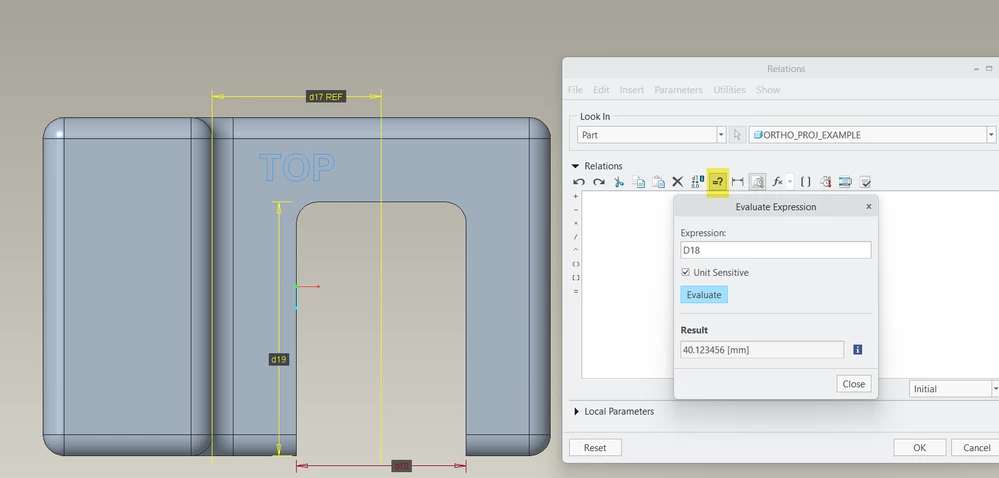Viewport: 999px width, 478px height.
Task: Sort the relations using toolbar icon
Action: (x=845, y=182)
